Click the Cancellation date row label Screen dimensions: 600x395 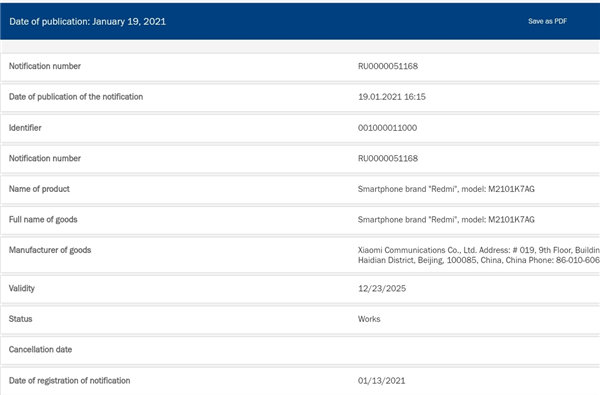coord(41,349)
